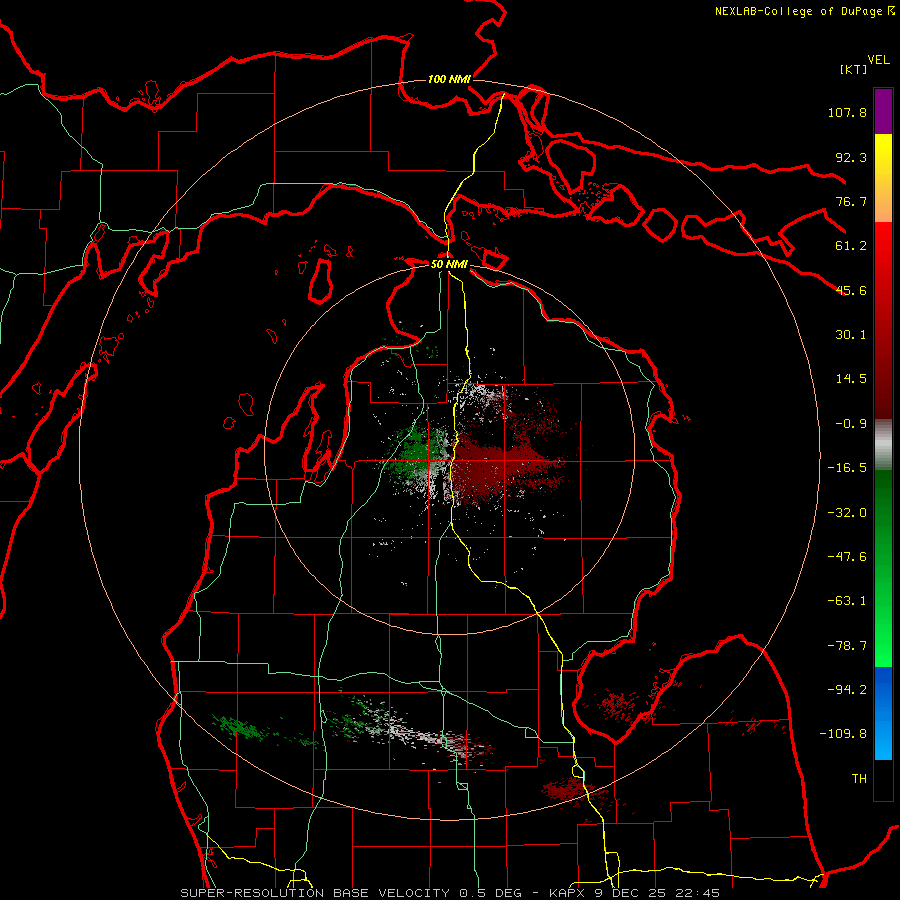Select the -63.1 velocity scale value
The width and height of the screenshot is (900, 900).
[847, 601]
